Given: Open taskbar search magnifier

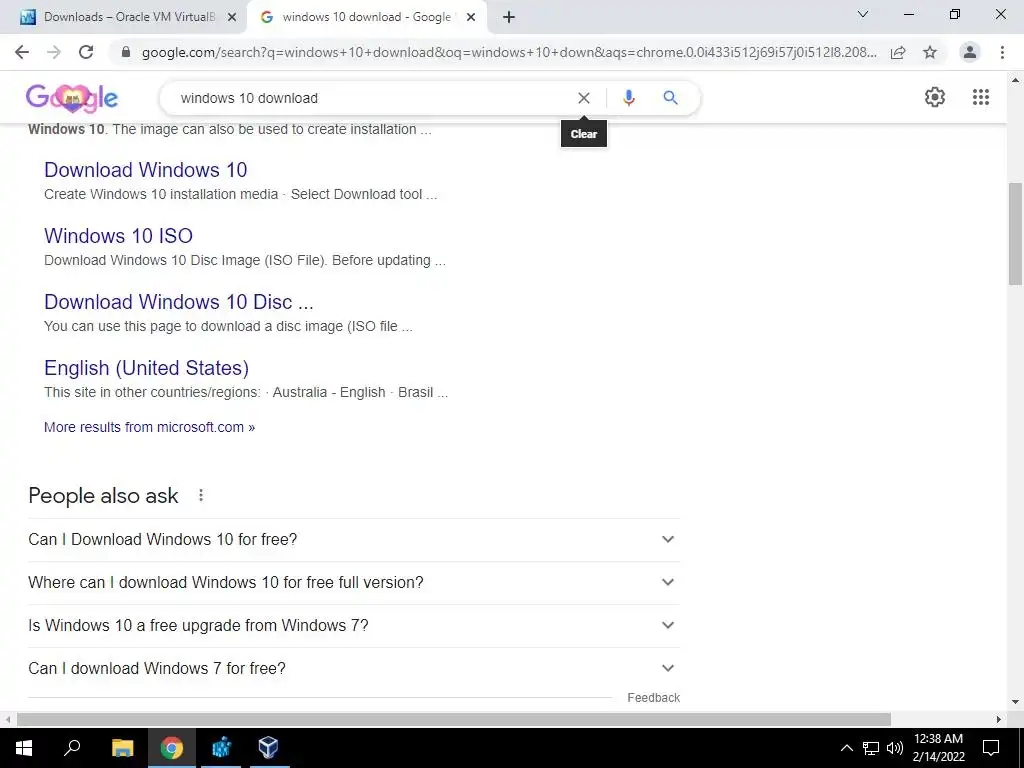Looking at the screenshot, I should [x=72, y=748].
